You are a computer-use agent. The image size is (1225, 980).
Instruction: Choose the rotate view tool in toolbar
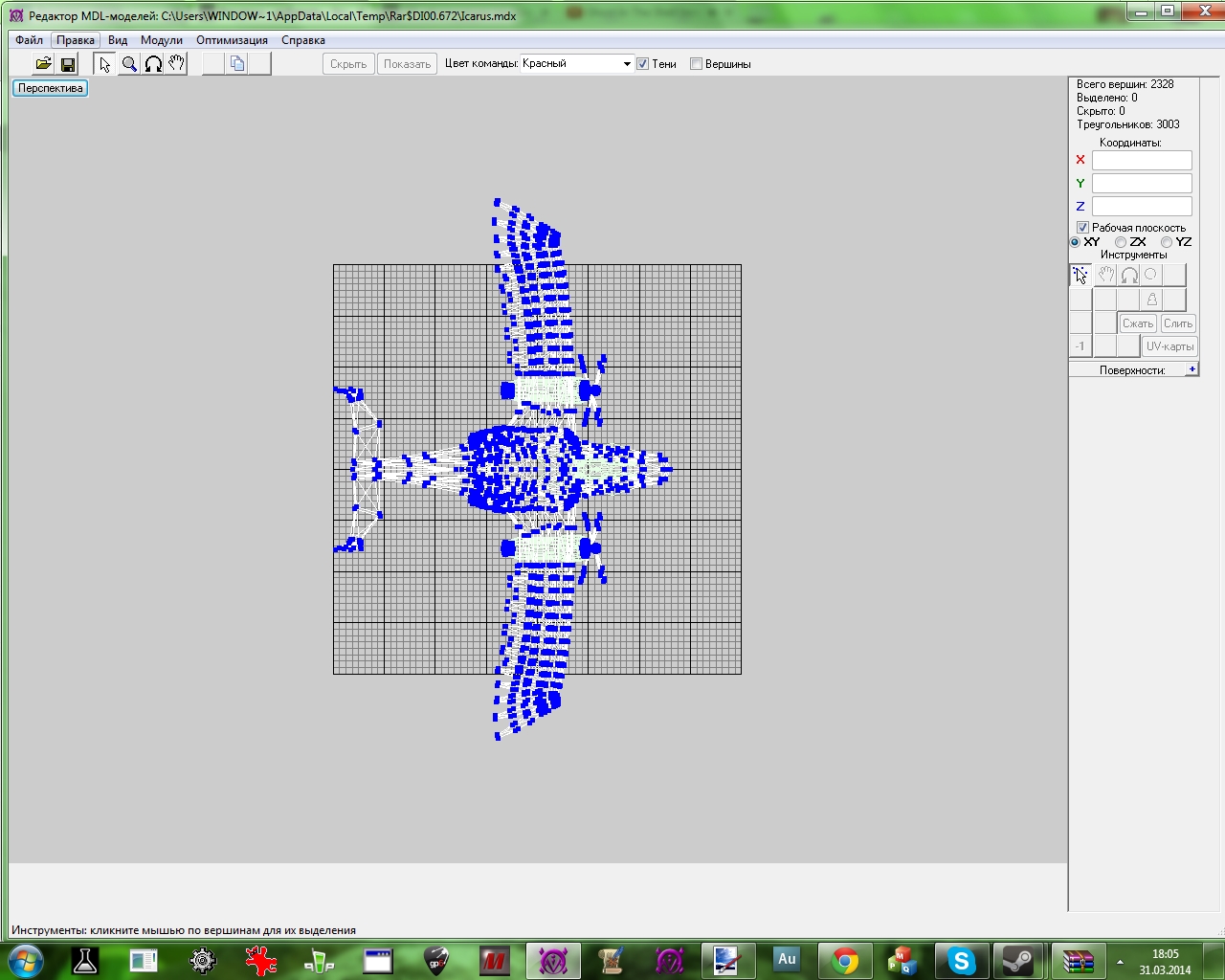[x=153, y=64]
